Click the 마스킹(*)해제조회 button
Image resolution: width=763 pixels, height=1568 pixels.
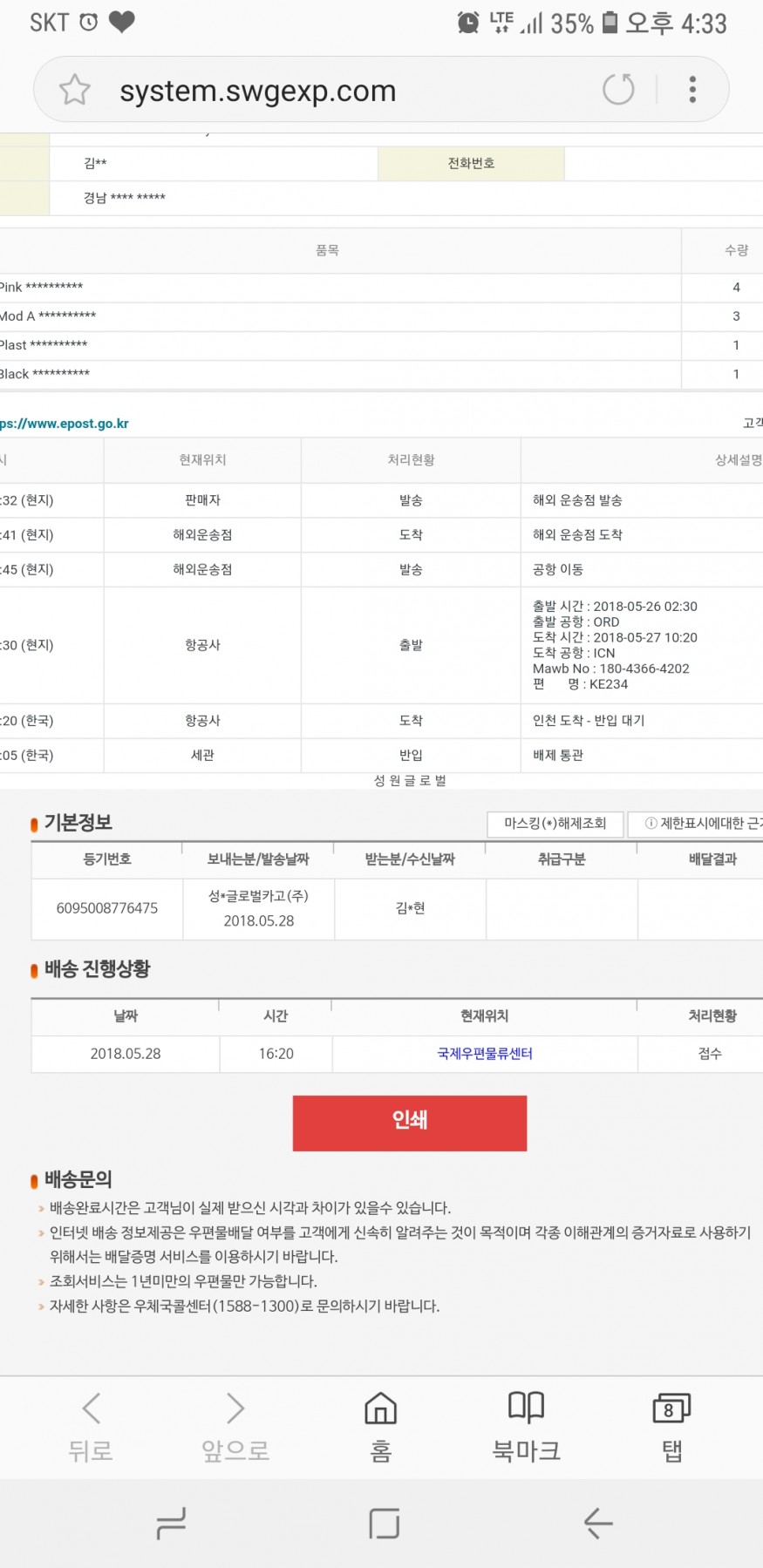point(555,824)
